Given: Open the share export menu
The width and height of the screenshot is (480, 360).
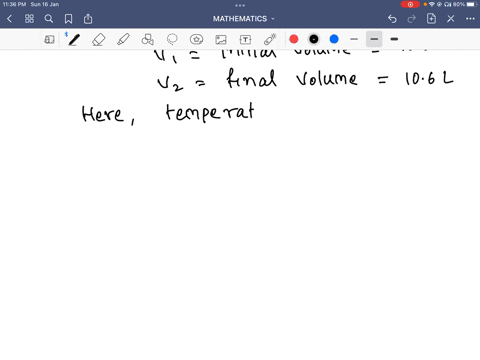Looking at the screenshot, I should coord(88,19).
